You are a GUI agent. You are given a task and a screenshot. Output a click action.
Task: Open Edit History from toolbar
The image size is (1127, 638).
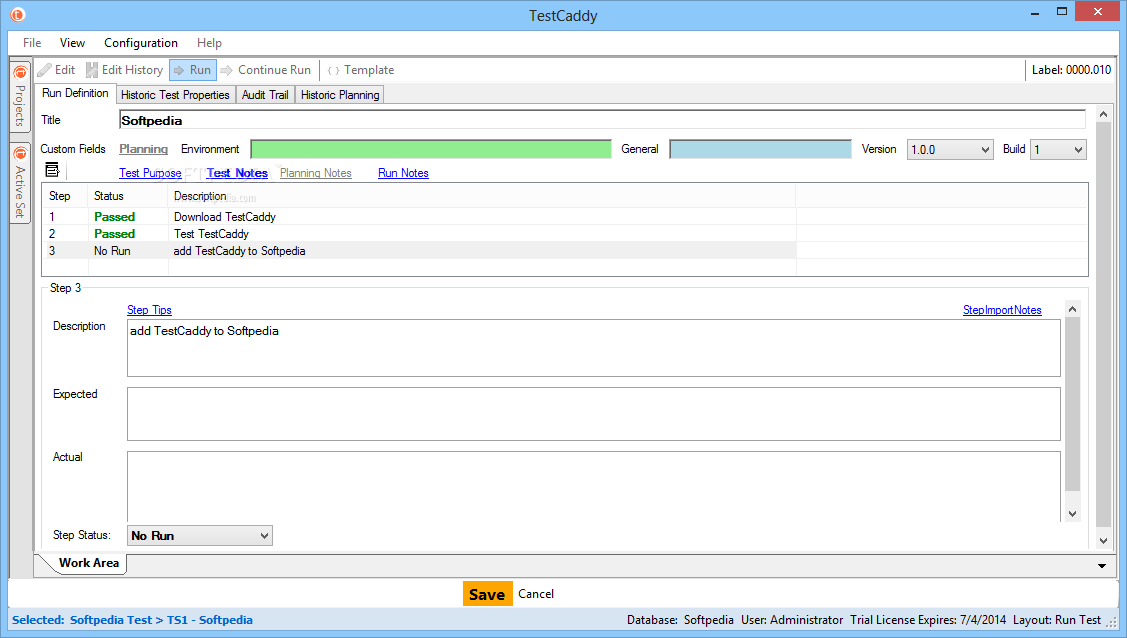pos(124,70)
